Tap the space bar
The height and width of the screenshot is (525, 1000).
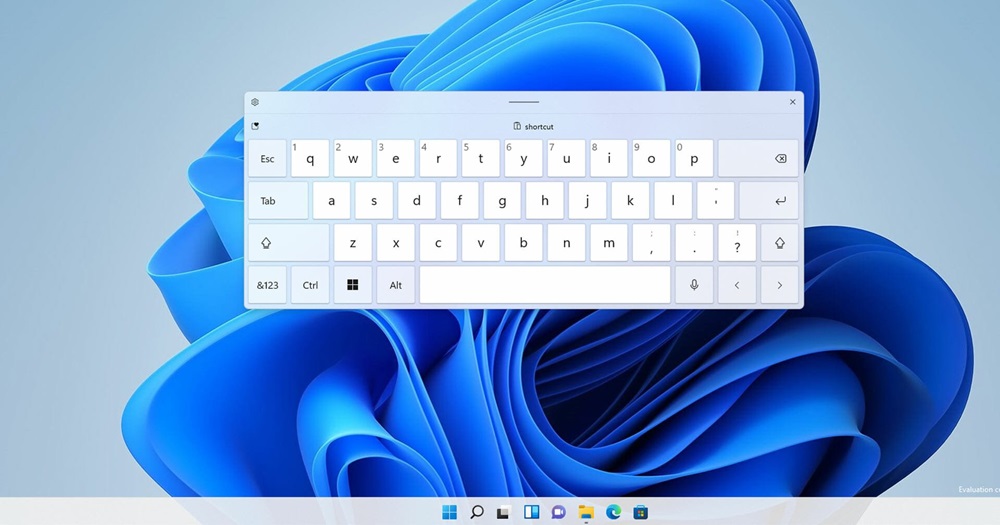[x=545, y=285]
